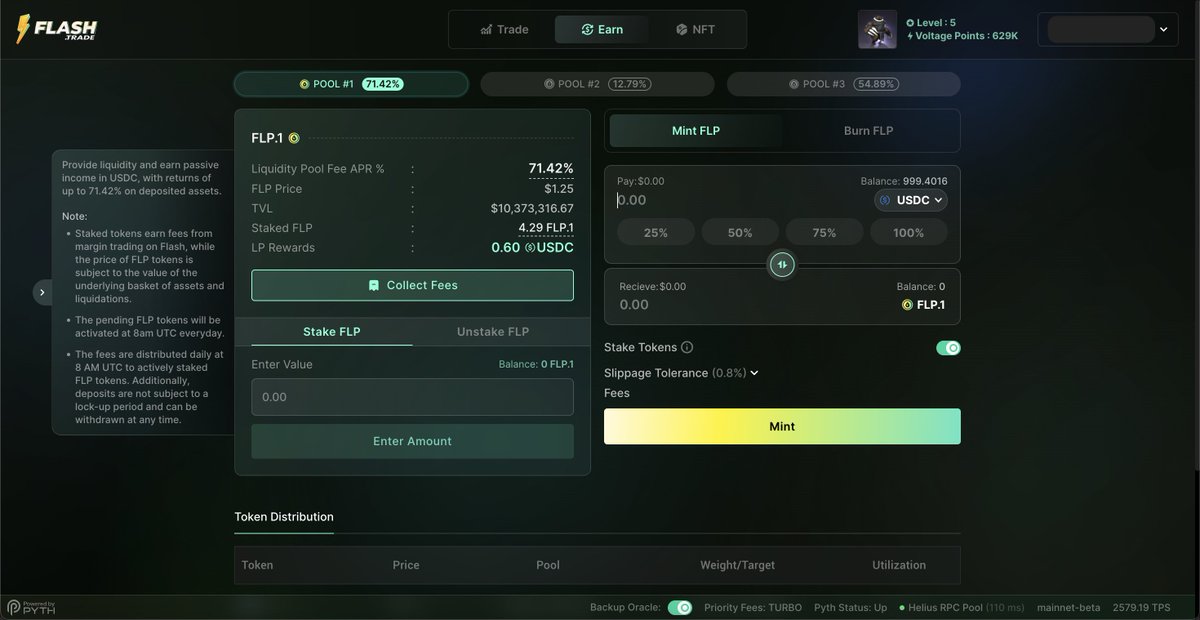Click the Priority Fees: TURBO setting

753,607
